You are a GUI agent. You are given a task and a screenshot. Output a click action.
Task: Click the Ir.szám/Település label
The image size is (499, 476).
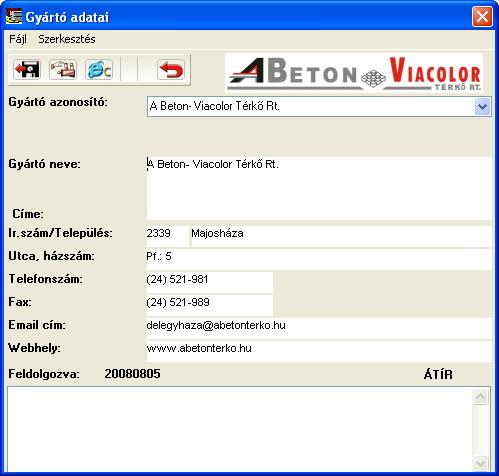coord(60,233)
